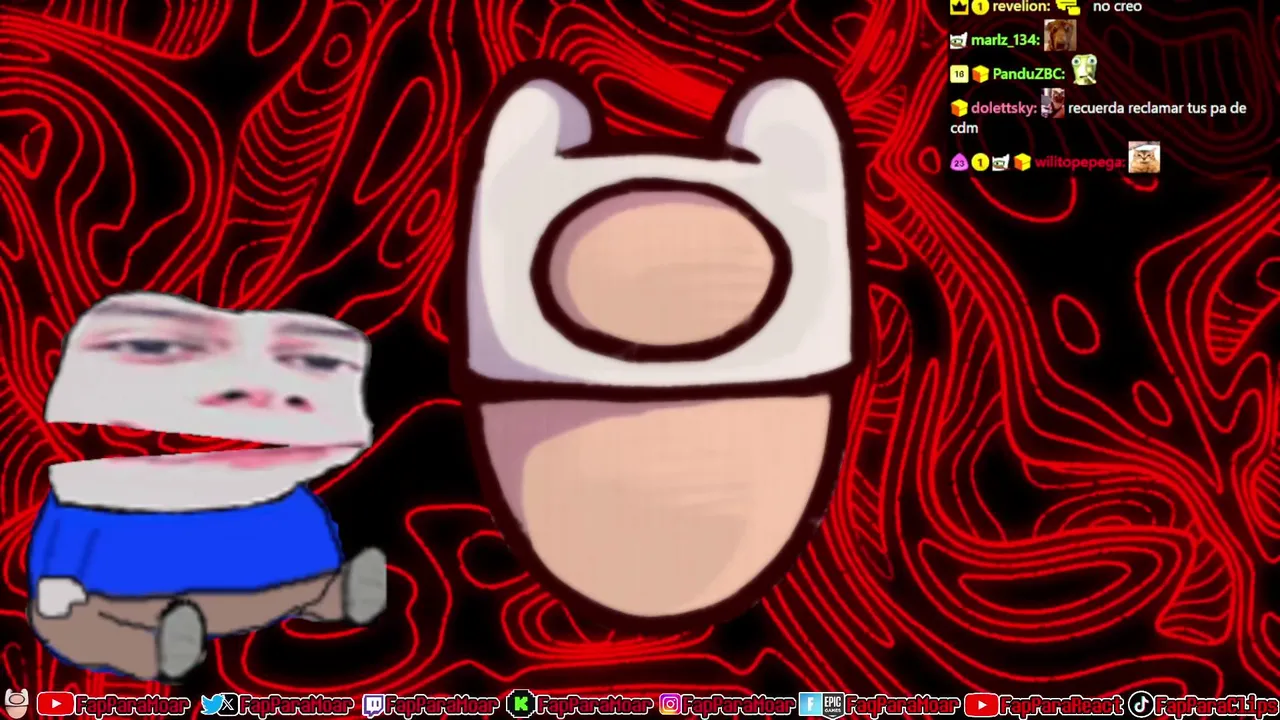The image size is (1280, 720).
Task: Click the blue Twitter bird icon
Action: click(211, 705)
